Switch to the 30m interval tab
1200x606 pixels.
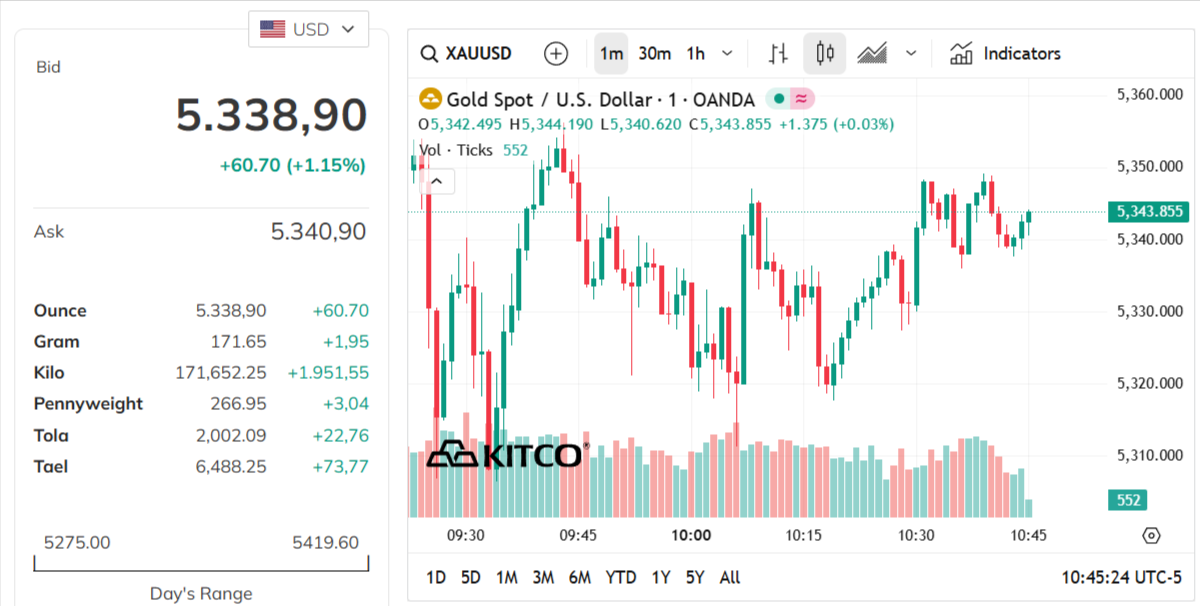tap(654, 53)
